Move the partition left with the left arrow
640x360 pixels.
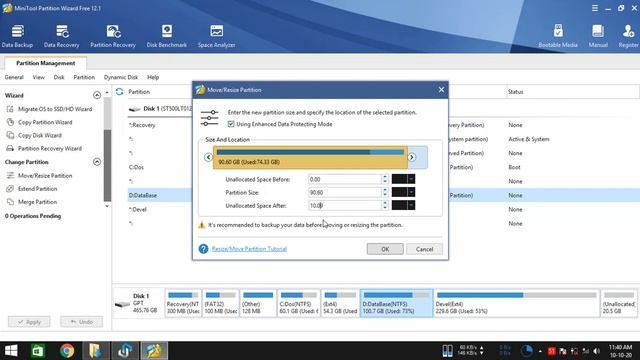208,157
